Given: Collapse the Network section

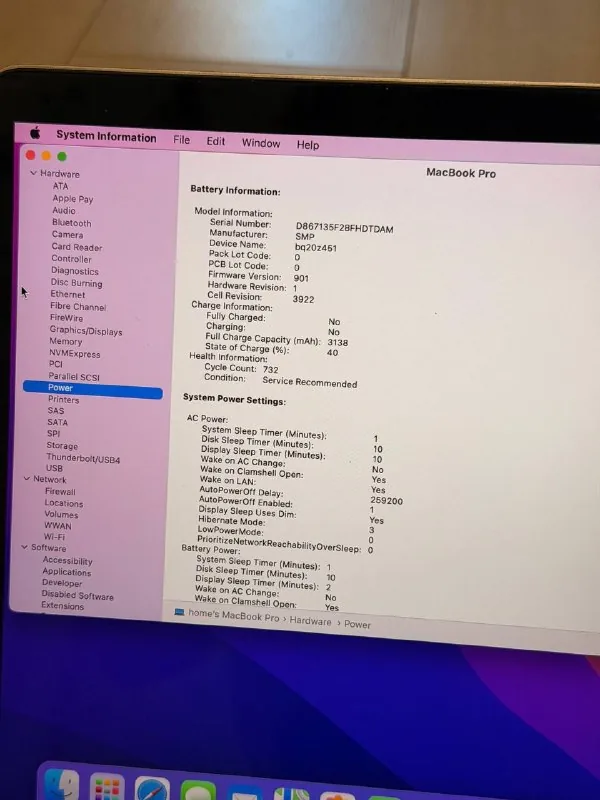Looking at the screenshot, I should pos(27,479).
